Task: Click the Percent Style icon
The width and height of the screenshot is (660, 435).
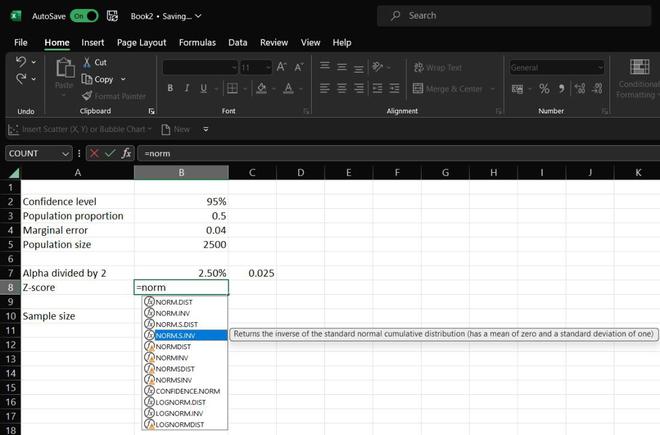Action: tap(544, 88)
